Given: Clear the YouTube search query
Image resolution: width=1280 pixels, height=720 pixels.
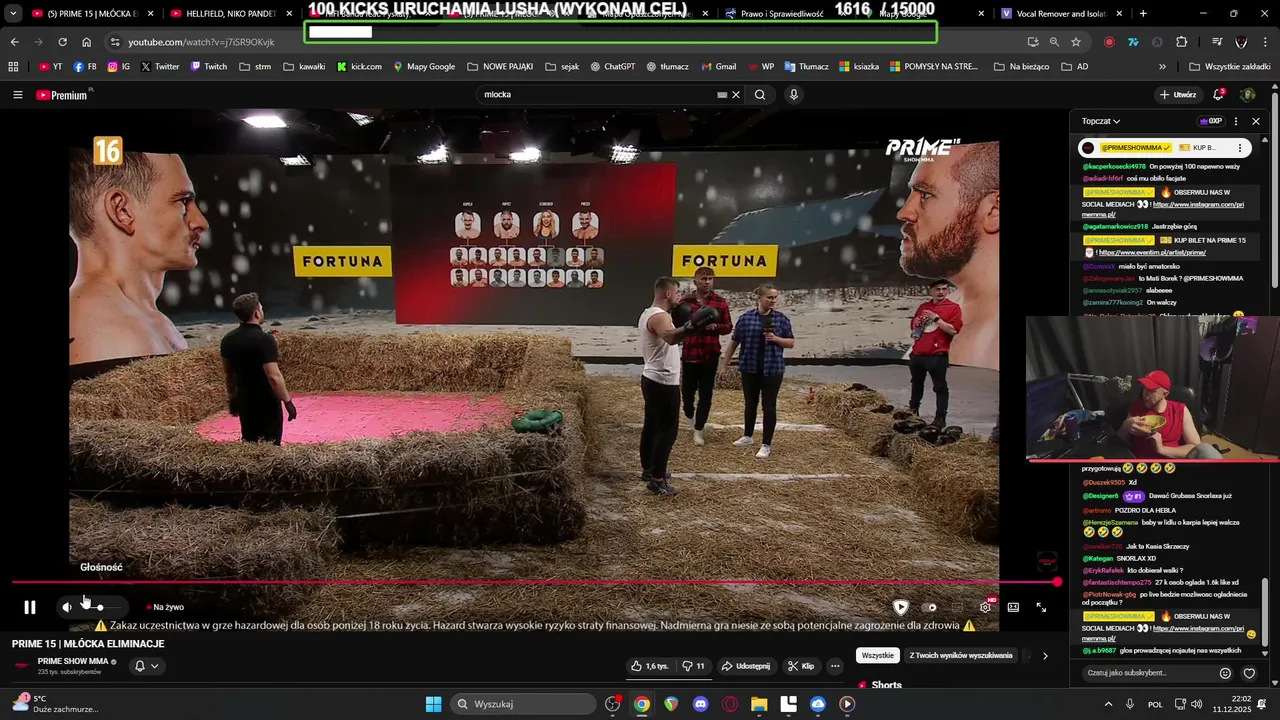Looking at the screenshot, I should coord(736,95).
